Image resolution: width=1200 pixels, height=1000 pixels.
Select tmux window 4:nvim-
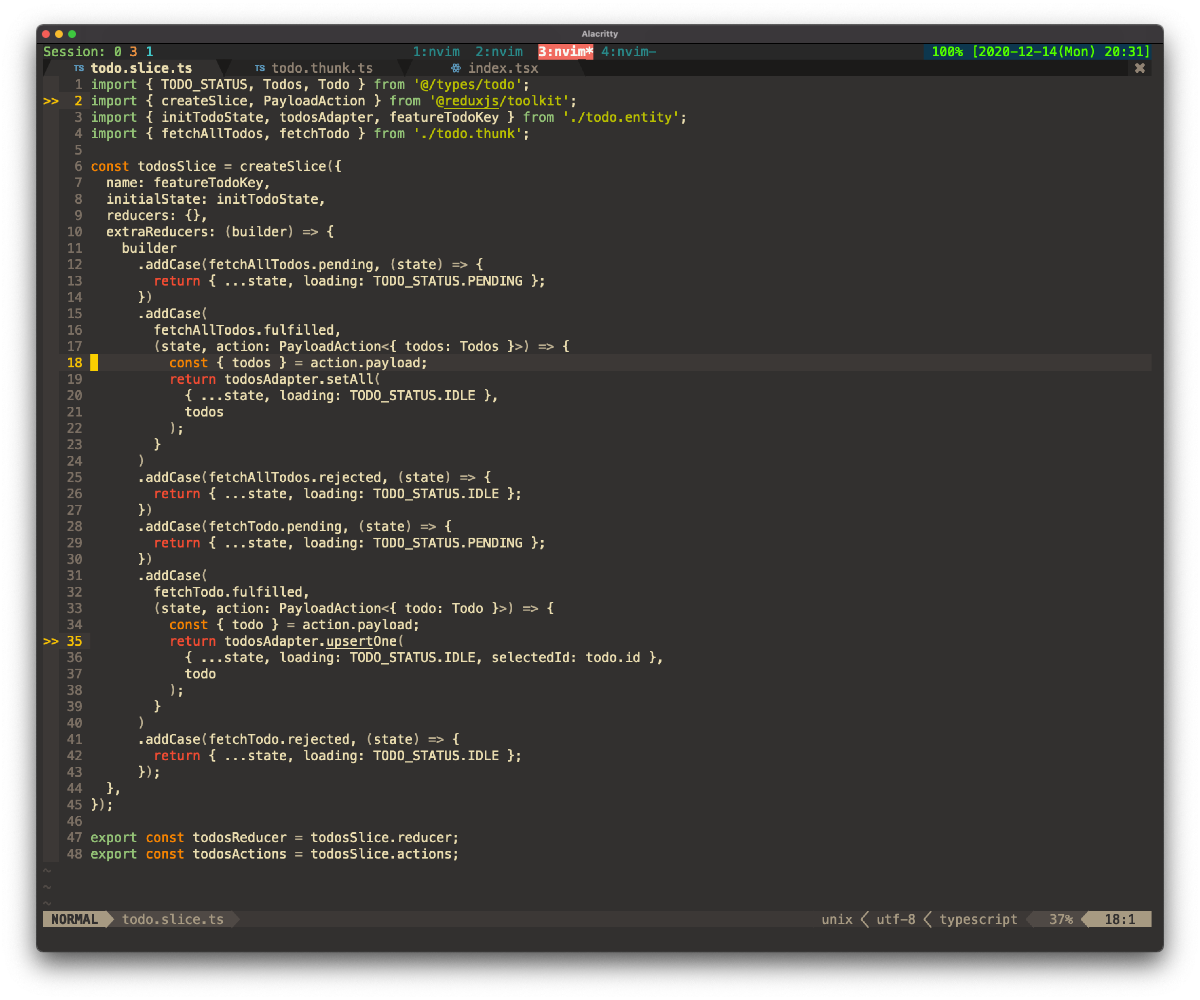(628, 52)
